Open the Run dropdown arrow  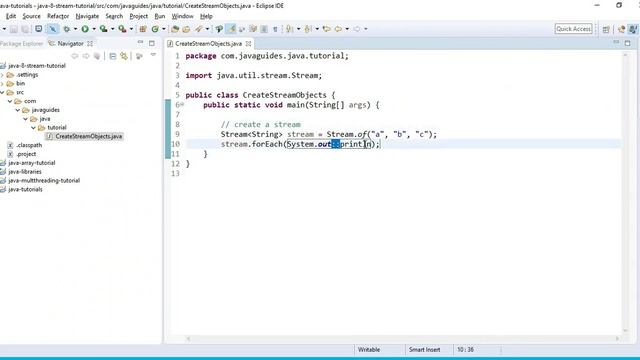[93, 29]
